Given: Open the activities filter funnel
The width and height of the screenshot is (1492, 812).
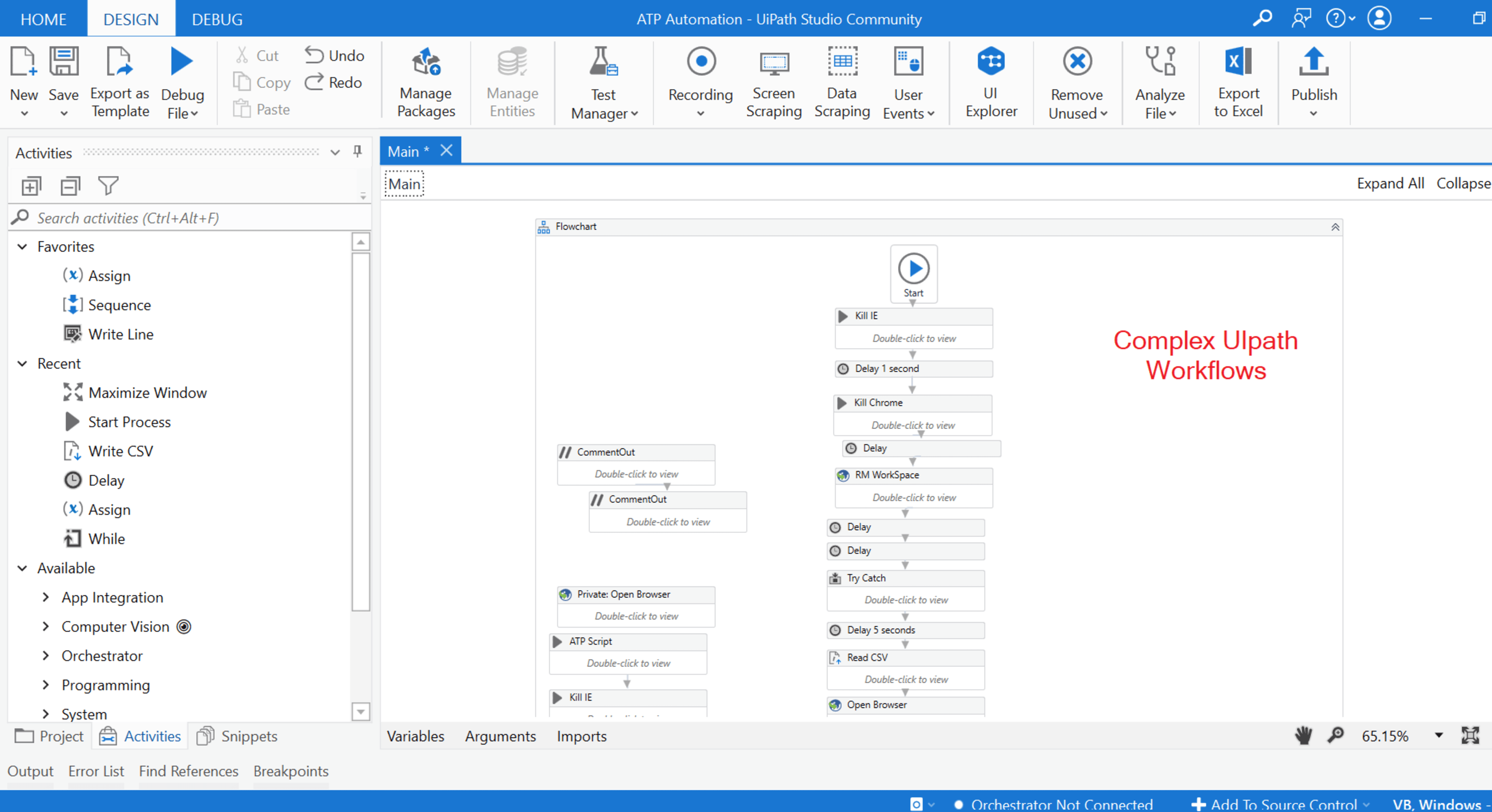Looking at the screenshot, I should coord(108,186).
